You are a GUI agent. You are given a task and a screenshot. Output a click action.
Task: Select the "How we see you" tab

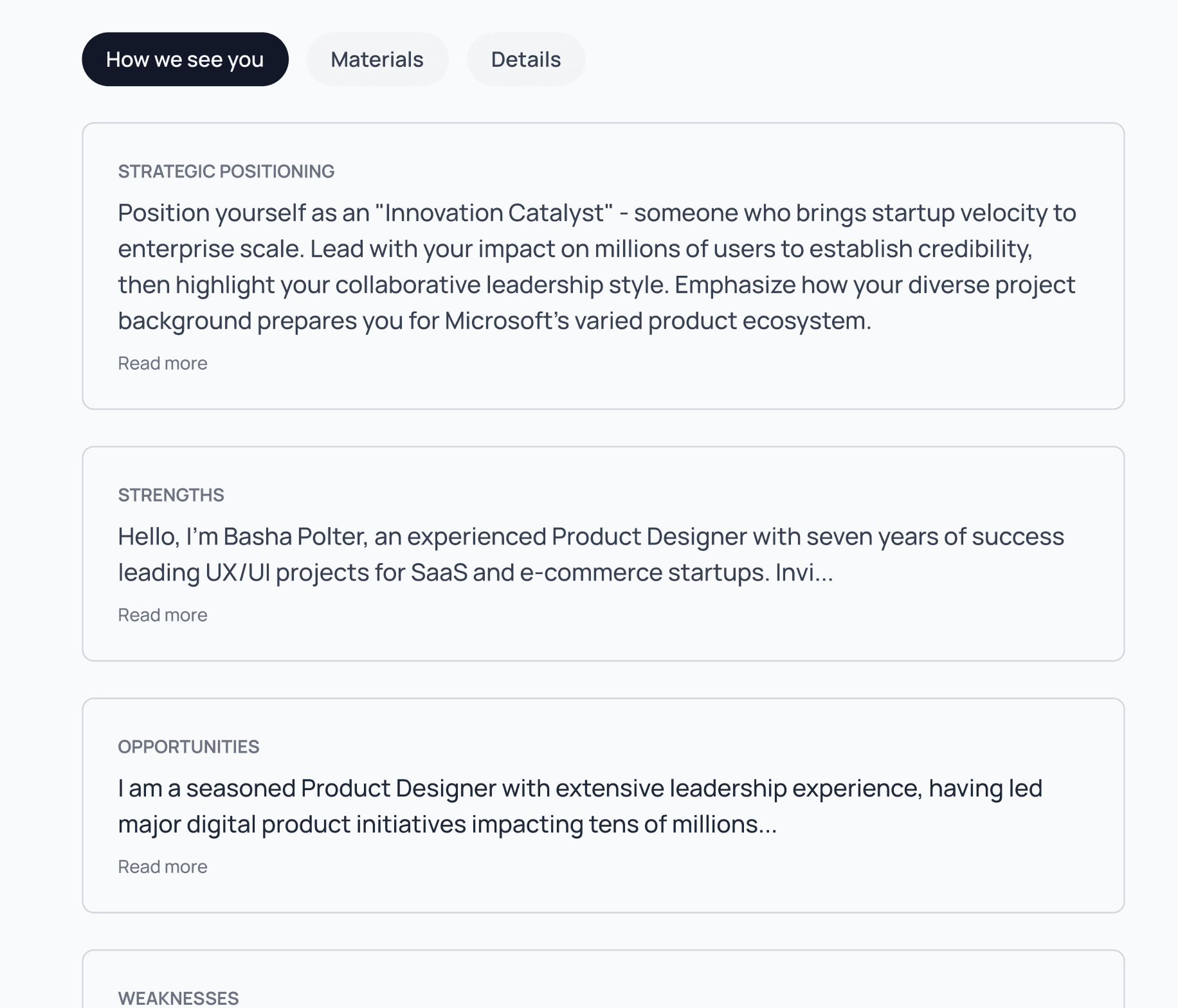click(x=185, y=59)
